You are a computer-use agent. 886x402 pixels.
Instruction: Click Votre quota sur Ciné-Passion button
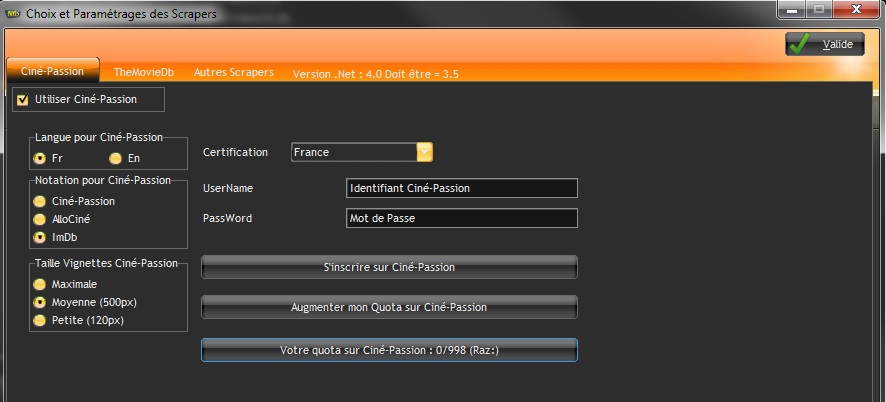[x=389, y=350]
